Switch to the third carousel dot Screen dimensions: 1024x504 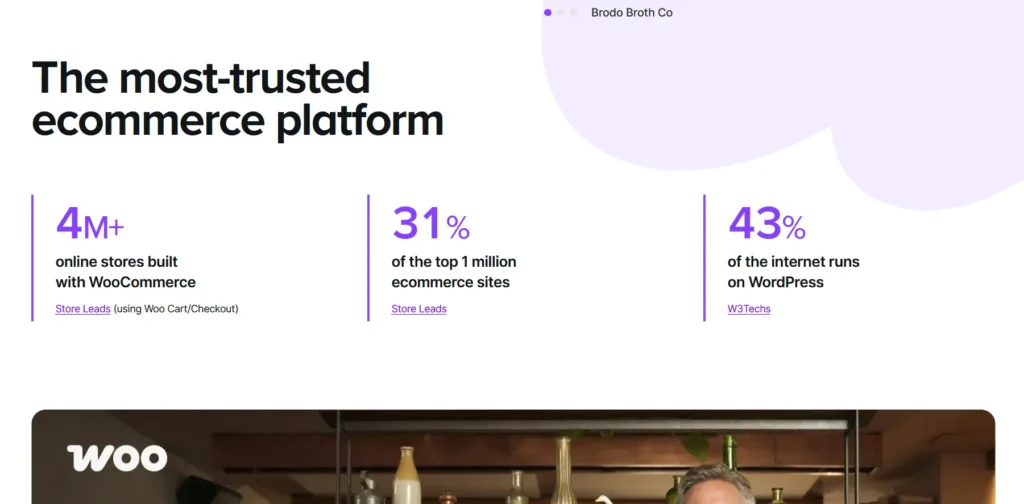coord(573,13)
